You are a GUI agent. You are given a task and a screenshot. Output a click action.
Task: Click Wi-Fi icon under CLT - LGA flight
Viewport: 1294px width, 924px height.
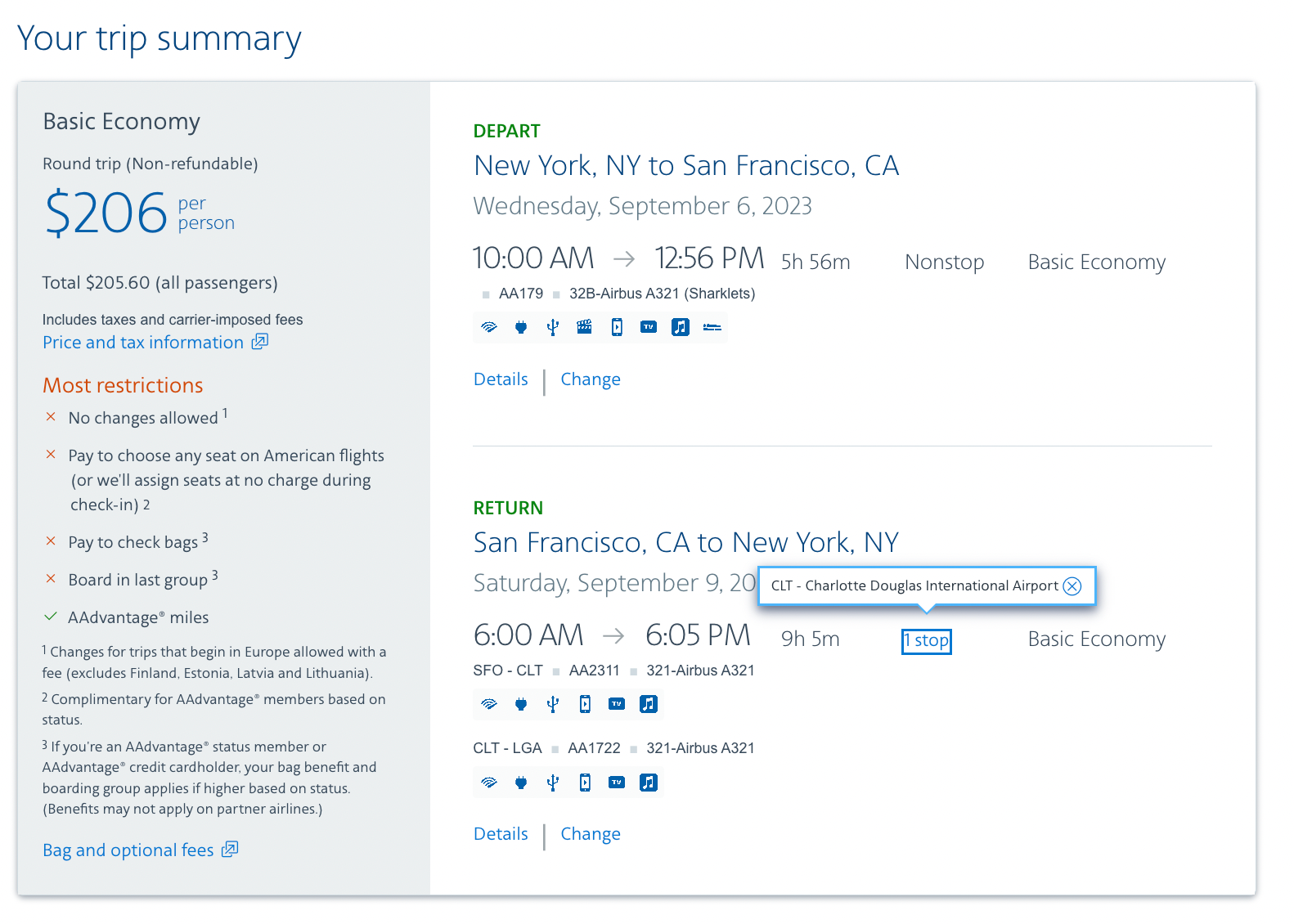[489, 783]
